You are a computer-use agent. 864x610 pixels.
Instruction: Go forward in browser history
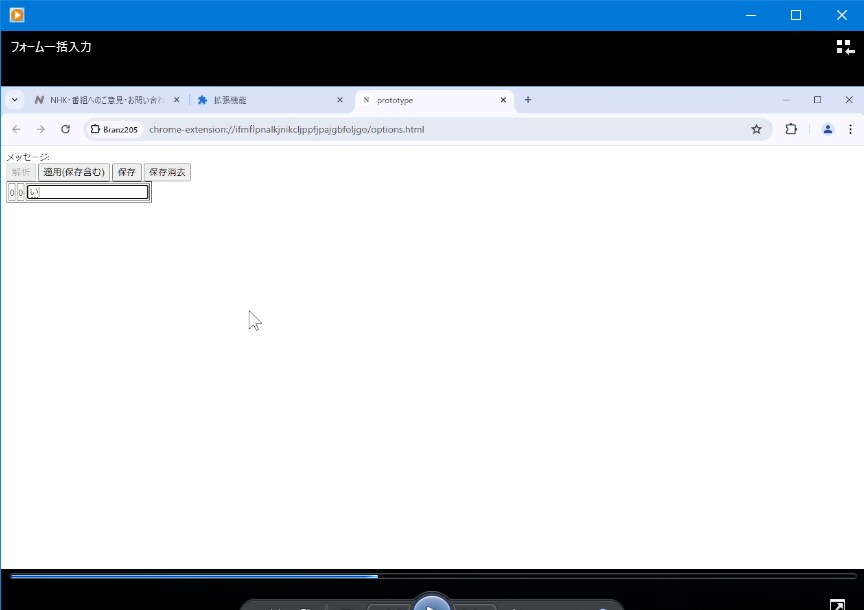click(41, 129)
